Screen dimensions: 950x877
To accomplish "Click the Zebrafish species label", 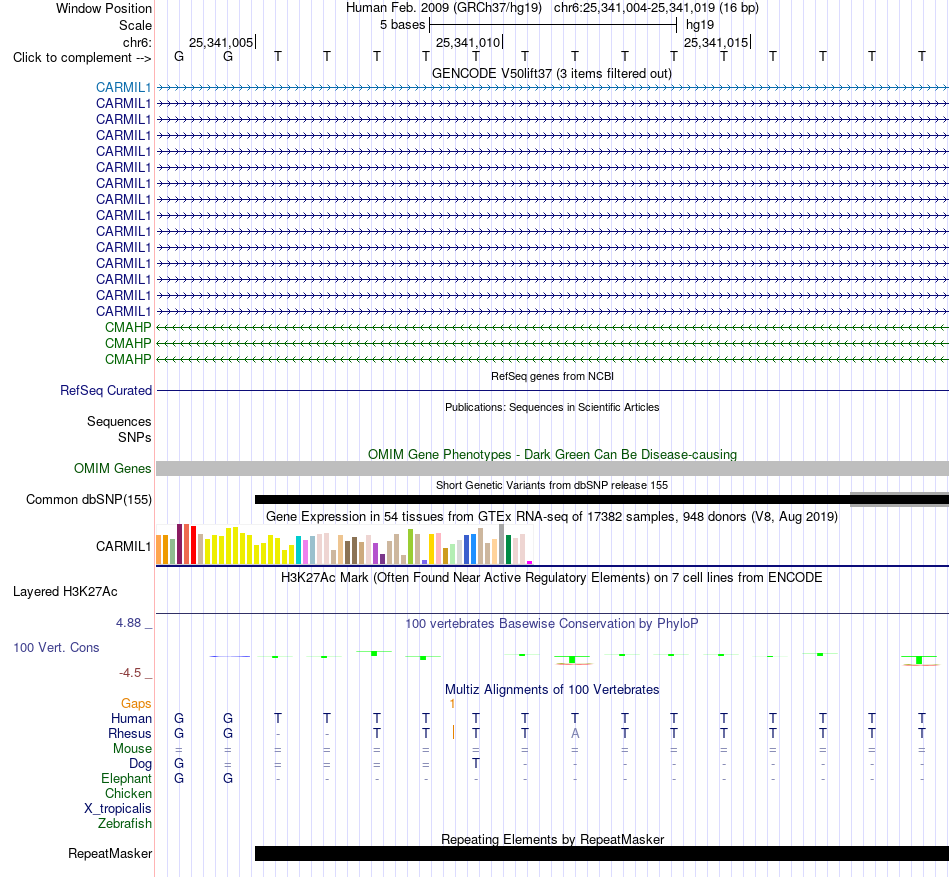I will (x=125, y=824).
